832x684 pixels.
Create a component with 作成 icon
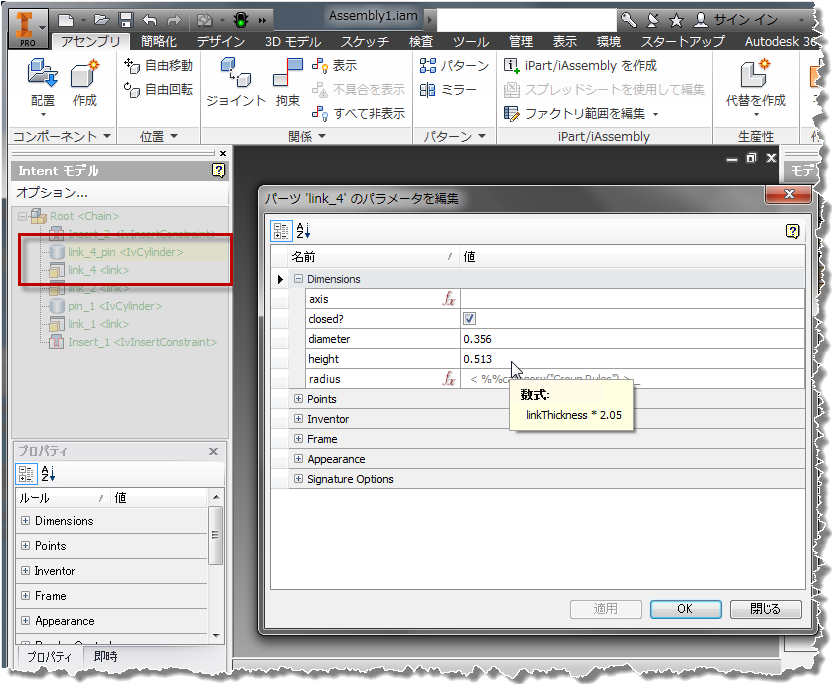(85, 82)
